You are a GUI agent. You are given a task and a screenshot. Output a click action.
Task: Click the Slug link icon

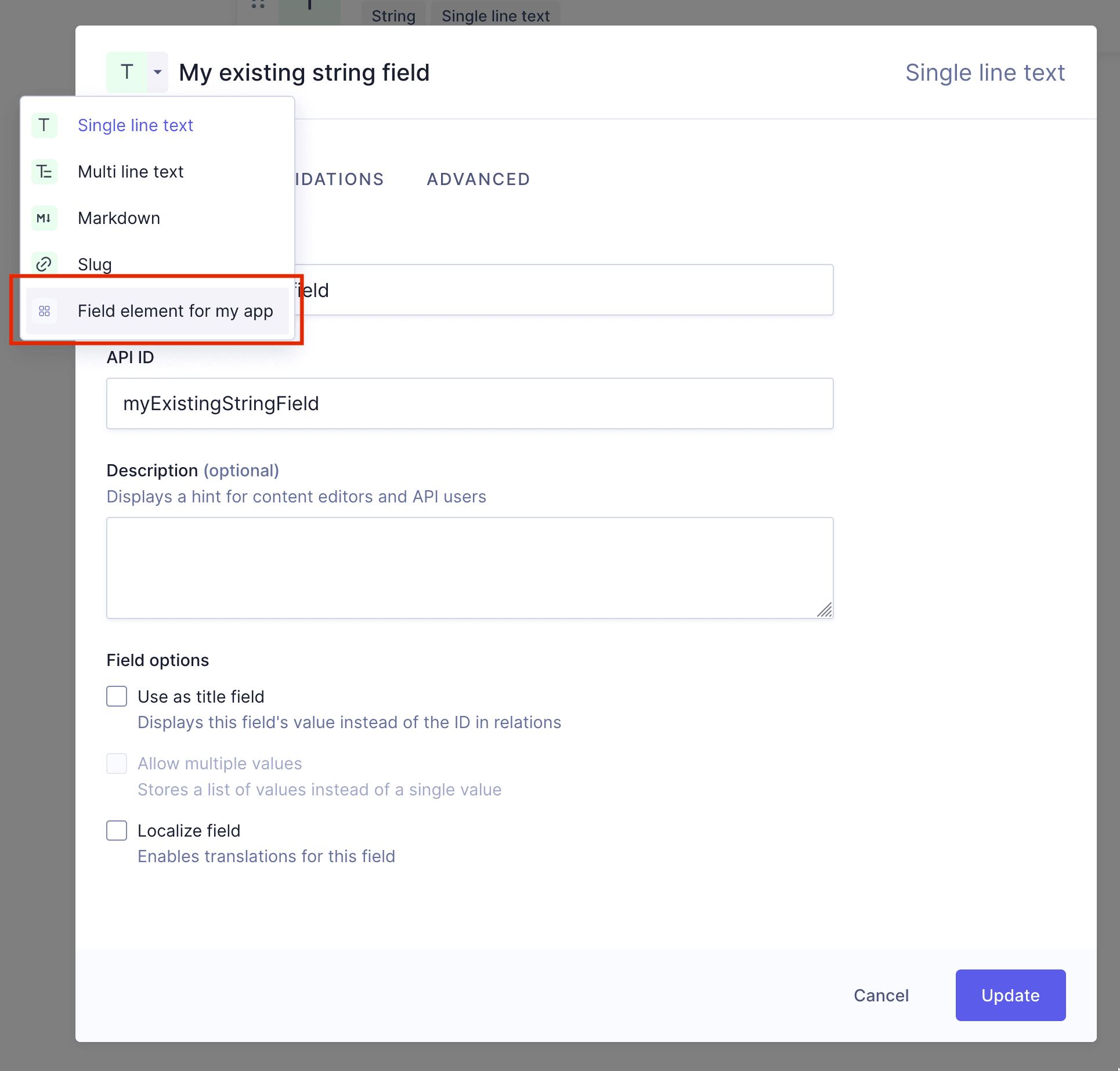[44, 264]
